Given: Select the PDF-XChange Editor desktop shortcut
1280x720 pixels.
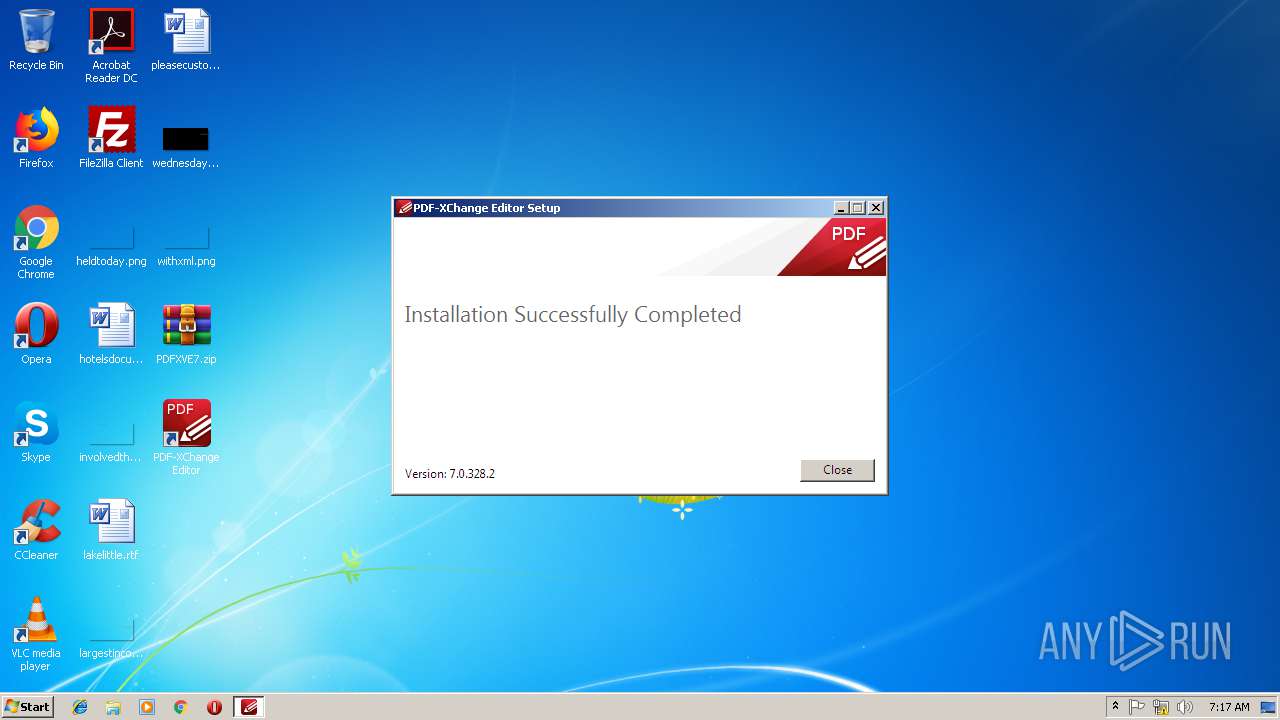Looking at the screenshot, I should [186, 438].
